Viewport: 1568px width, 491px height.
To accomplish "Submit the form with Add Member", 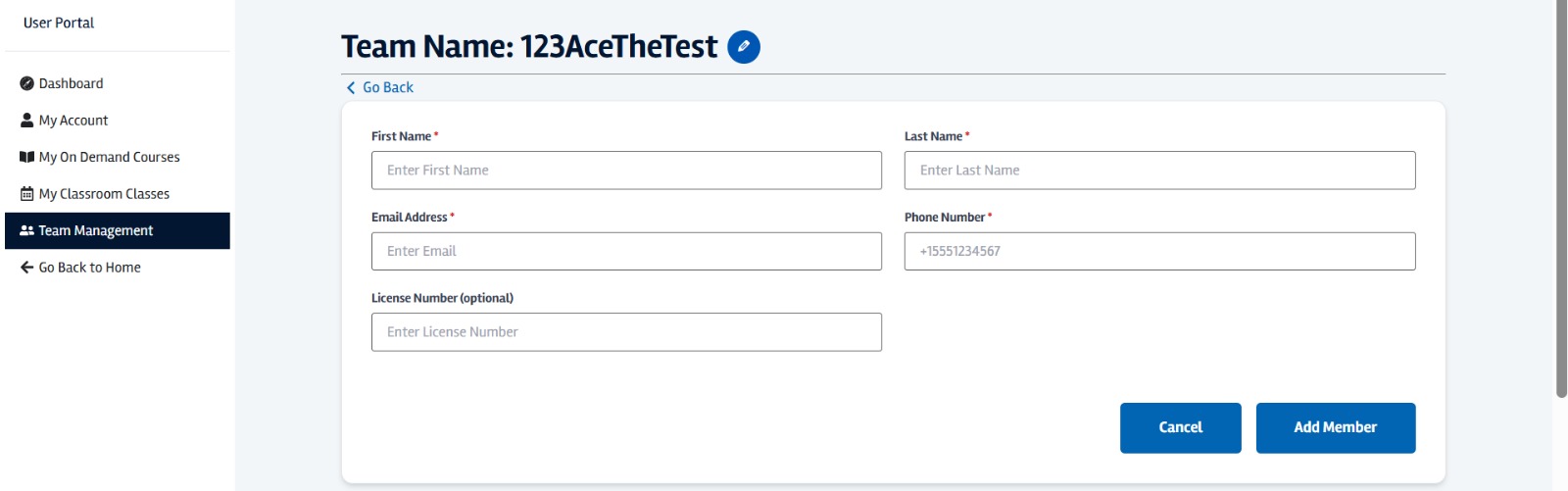I will pos(1335,427).
